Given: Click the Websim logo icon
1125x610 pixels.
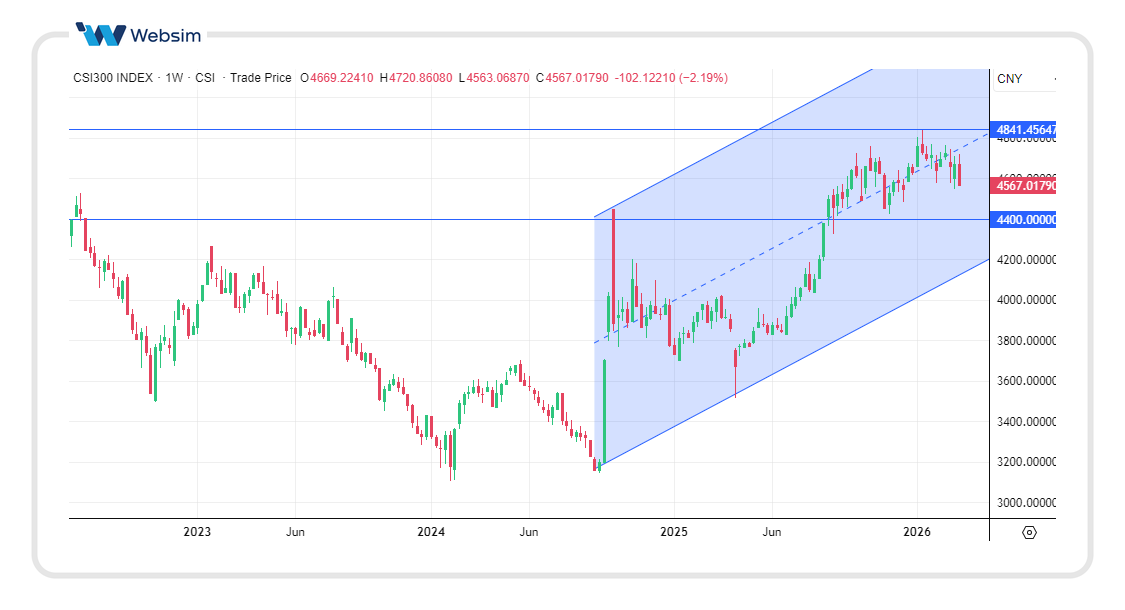Looking at the screenshot, I should 101,35.
